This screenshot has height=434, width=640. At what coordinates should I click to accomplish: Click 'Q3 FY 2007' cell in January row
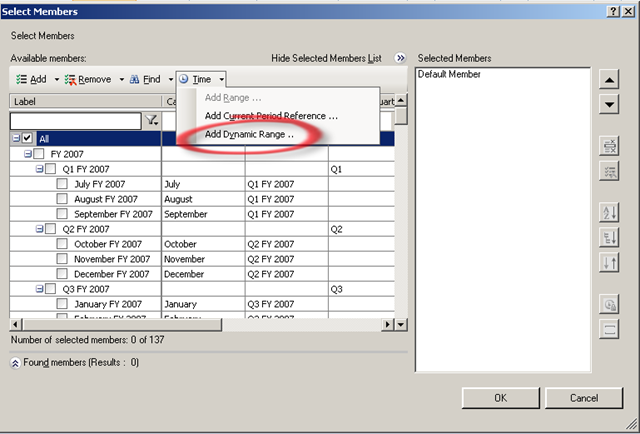point(287,304)
